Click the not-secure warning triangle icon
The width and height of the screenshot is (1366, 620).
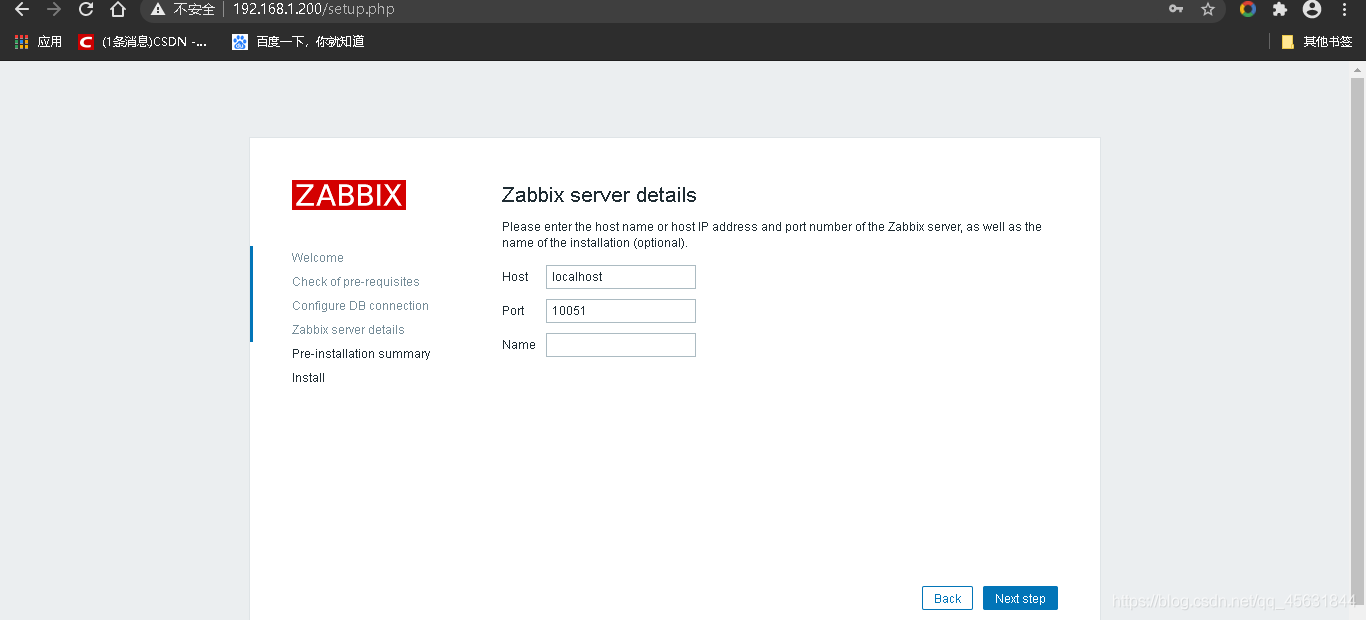pyautogui.click(x=158, y=9)
